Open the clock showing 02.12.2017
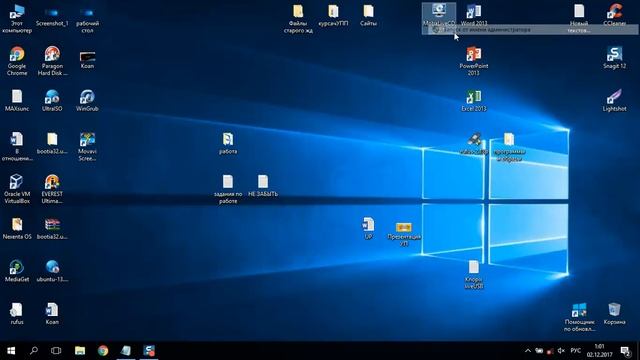 pyautogui.click(x=599, y=351)
